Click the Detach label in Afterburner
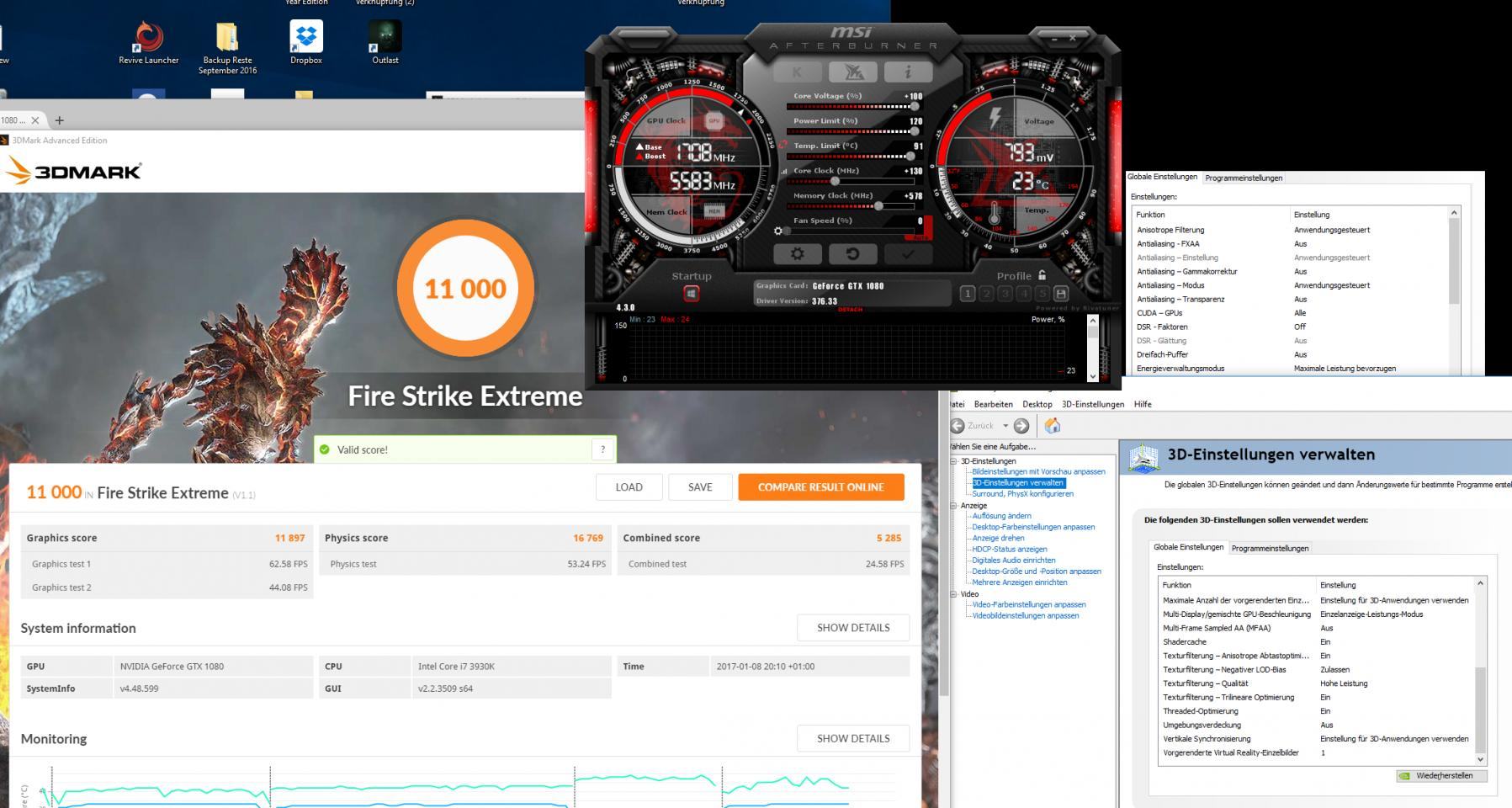The width and height of the screenshot is (1512, 808). 851,310
